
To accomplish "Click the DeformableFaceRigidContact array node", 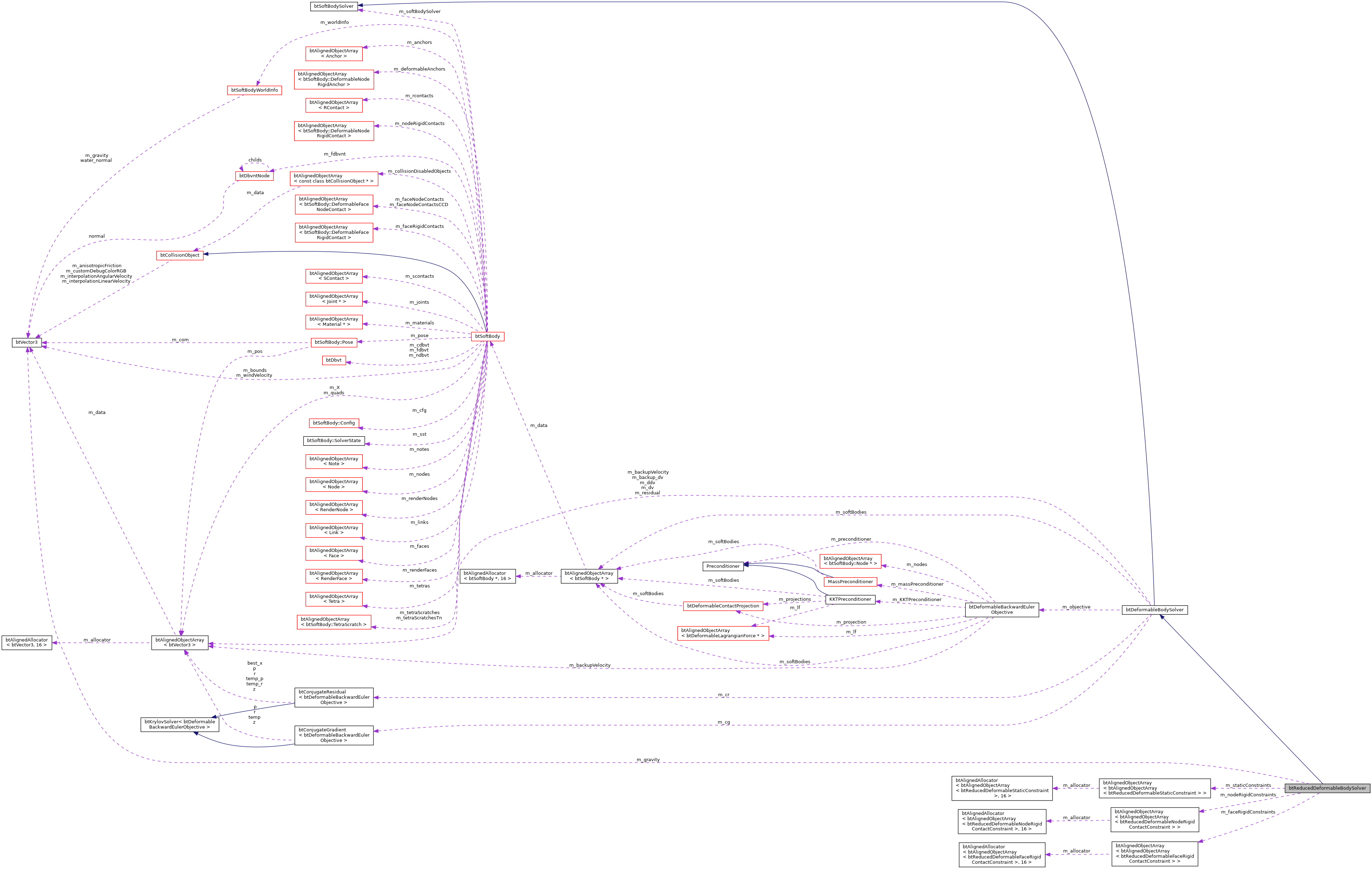I will coord(334,232).
